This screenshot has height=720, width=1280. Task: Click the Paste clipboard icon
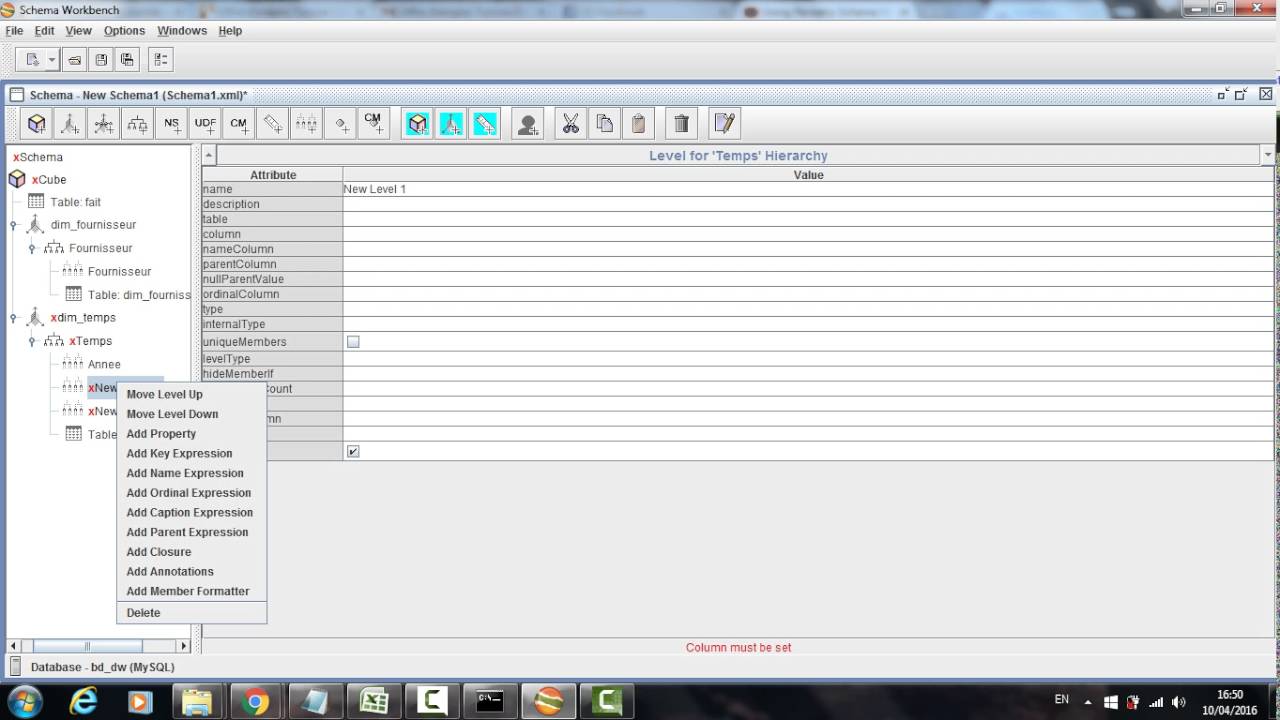pyautogui.click(x=638, y=124)
